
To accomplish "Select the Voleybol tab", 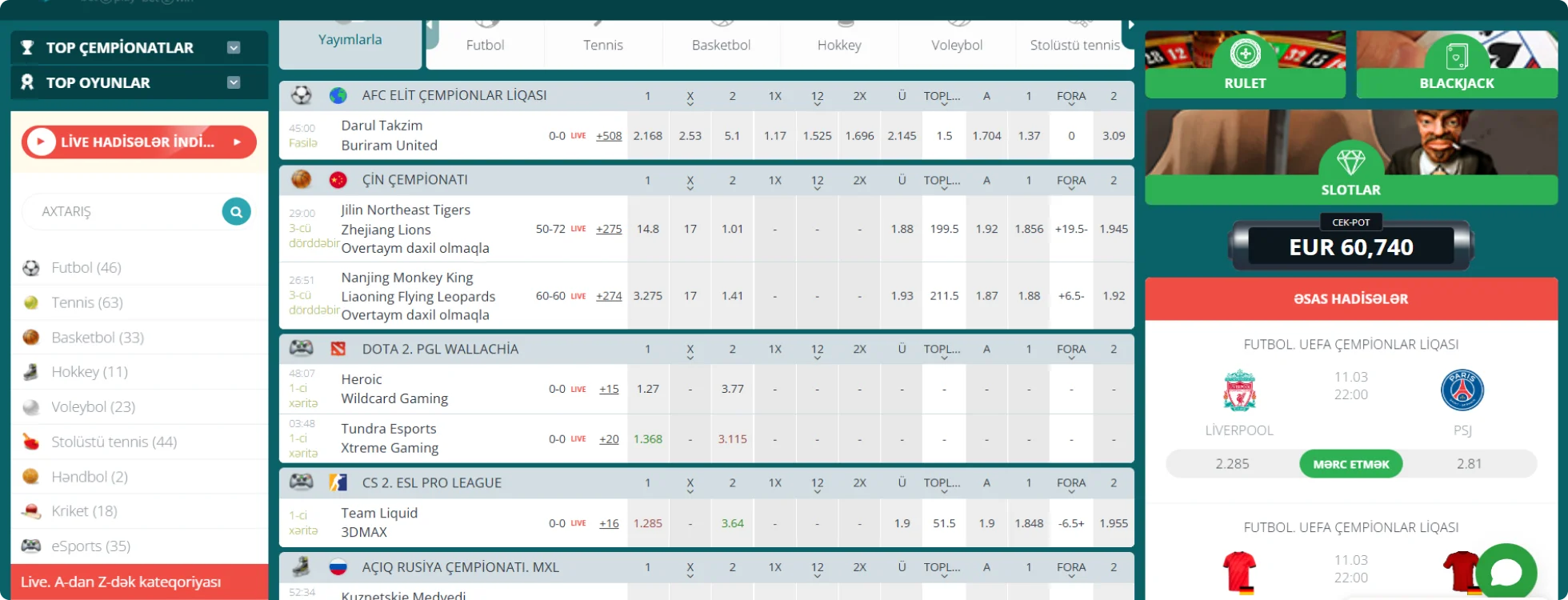I will click(957, 45).
